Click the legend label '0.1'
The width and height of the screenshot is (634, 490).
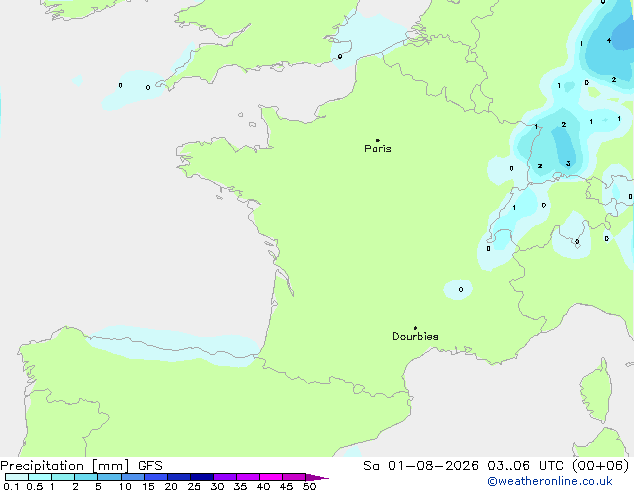tap(11, 486)
